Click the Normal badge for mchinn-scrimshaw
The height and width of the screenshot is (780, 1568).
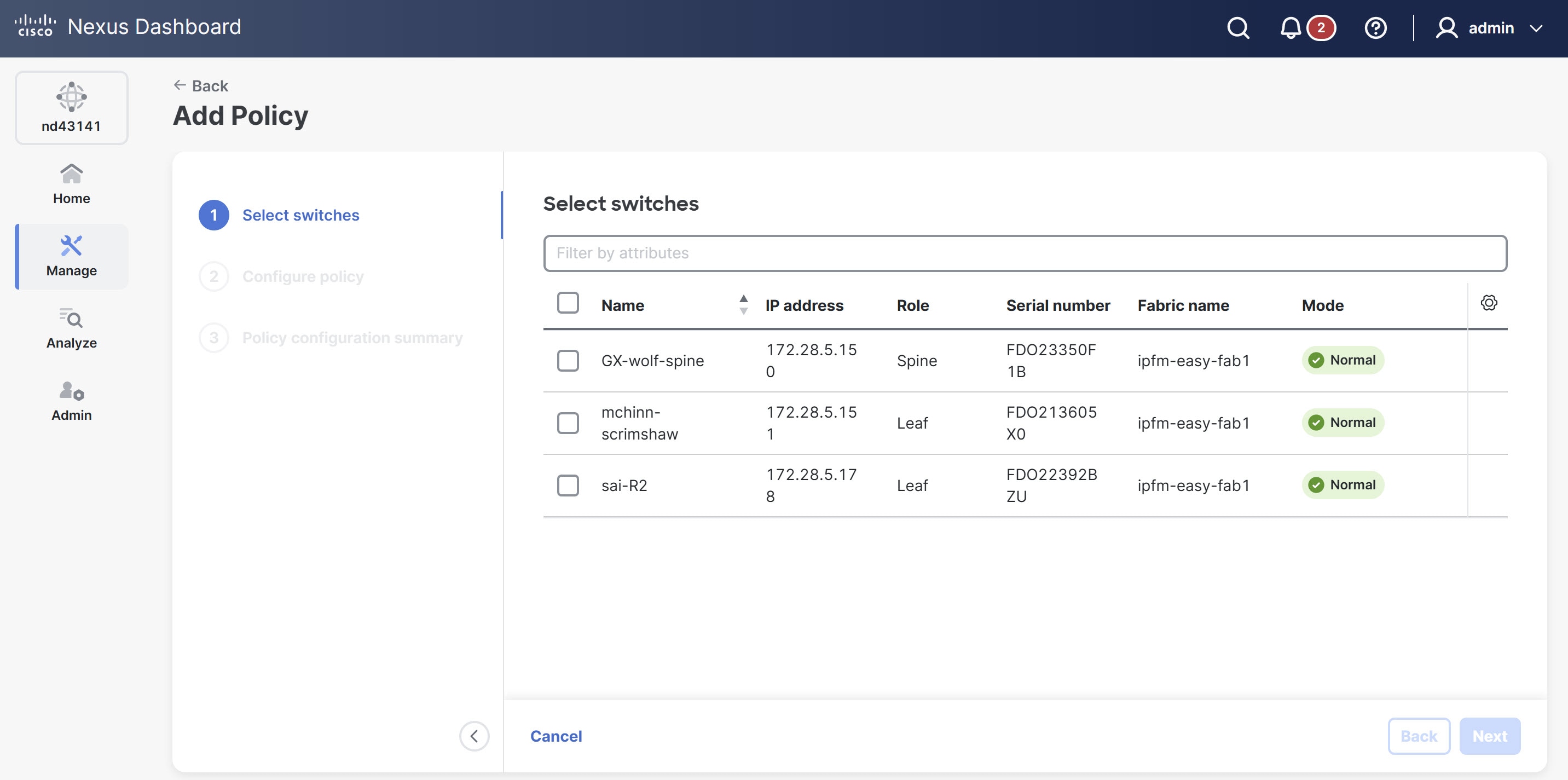pyautogui.click(x=1343, y=423)
